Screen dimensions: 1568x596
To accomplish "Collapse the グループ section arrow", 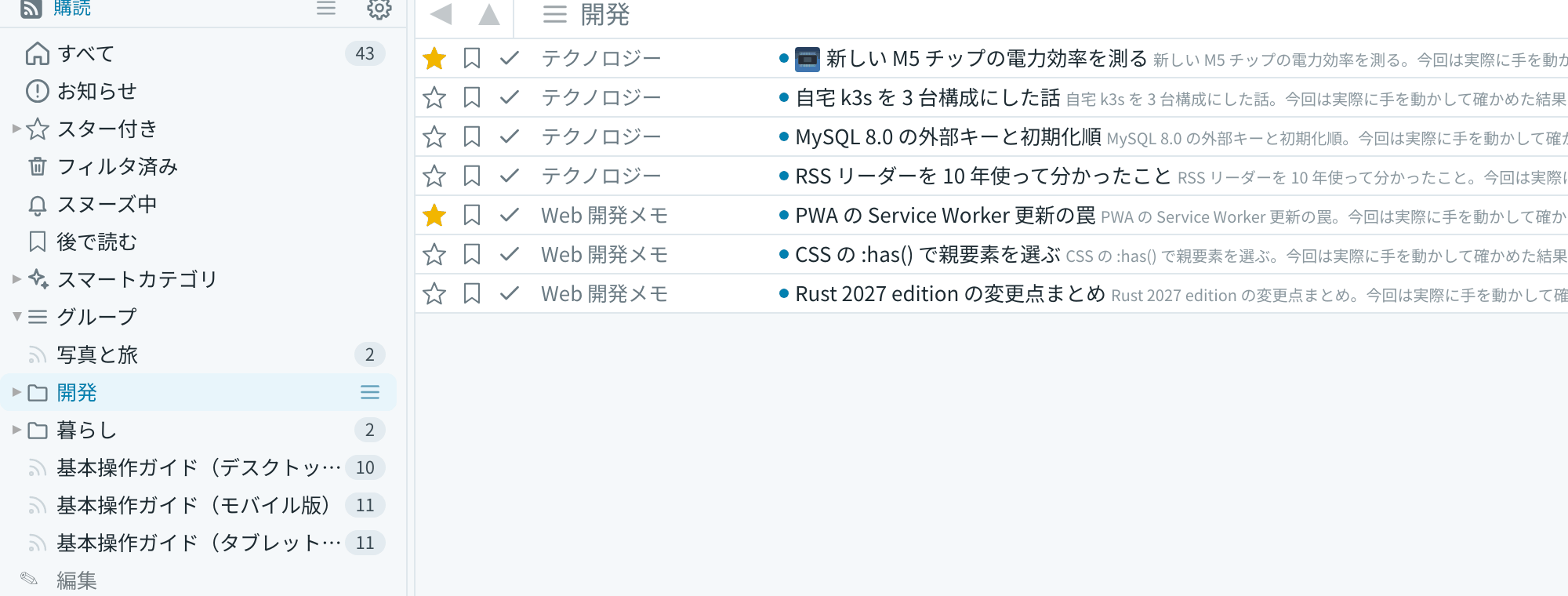I will click(x=16, y=317).
